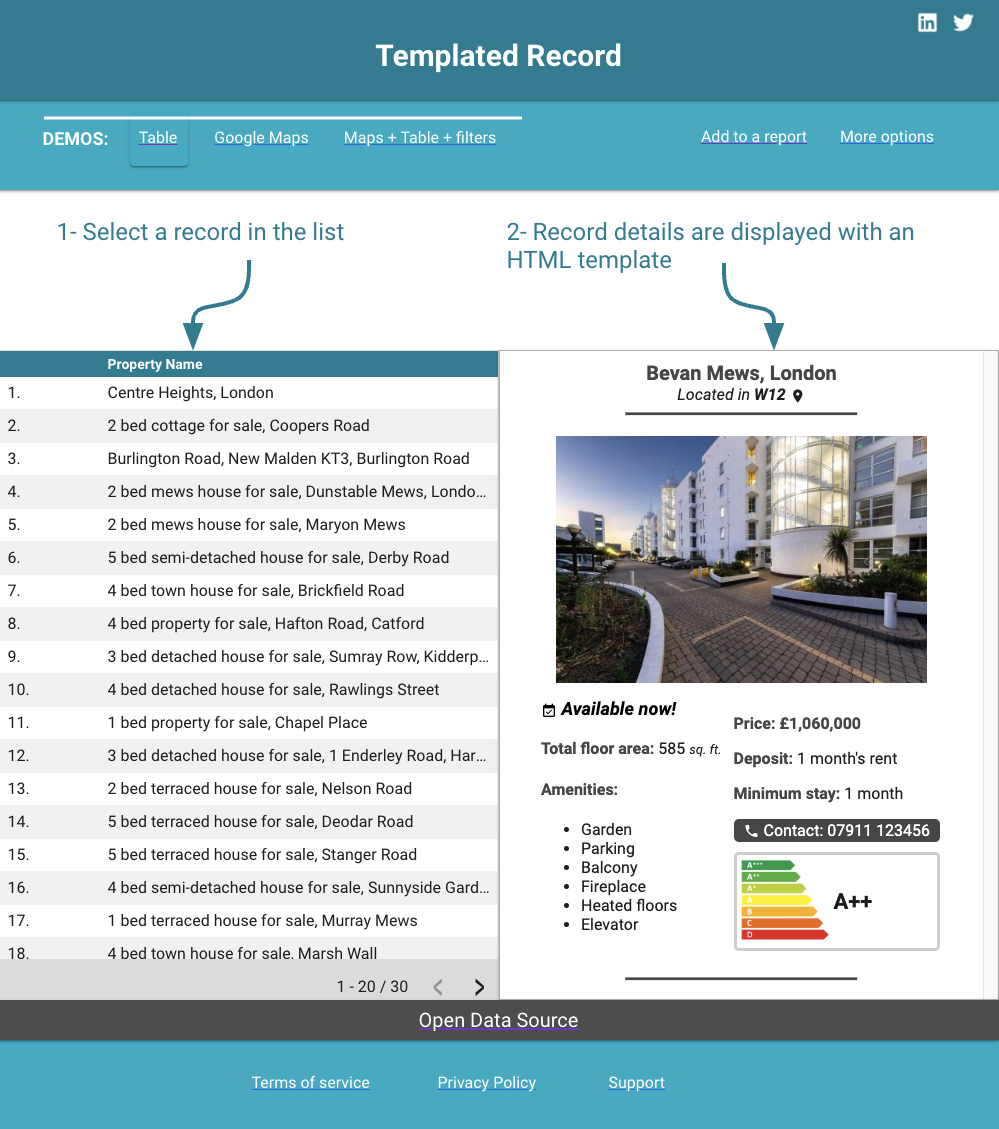Click the calendar icon beside Available now
999x1129 pixels.
click(549, 711)
